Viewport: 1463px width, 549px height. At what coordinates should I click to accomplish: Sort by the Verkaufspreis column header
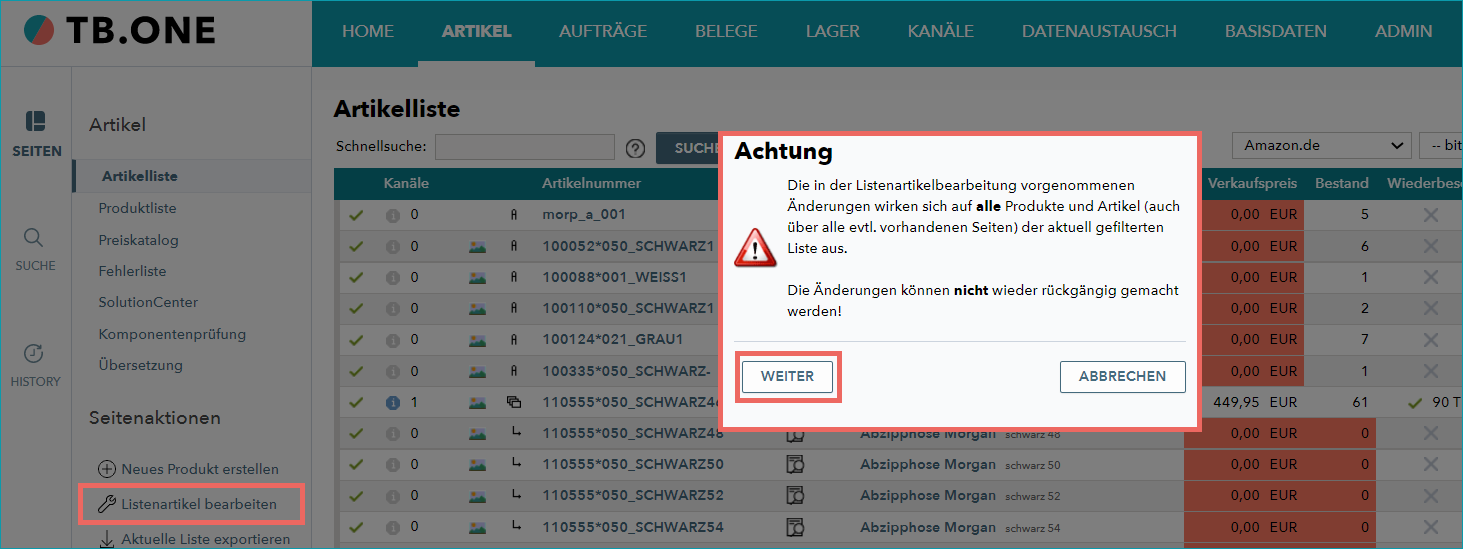click(1252, 183)
